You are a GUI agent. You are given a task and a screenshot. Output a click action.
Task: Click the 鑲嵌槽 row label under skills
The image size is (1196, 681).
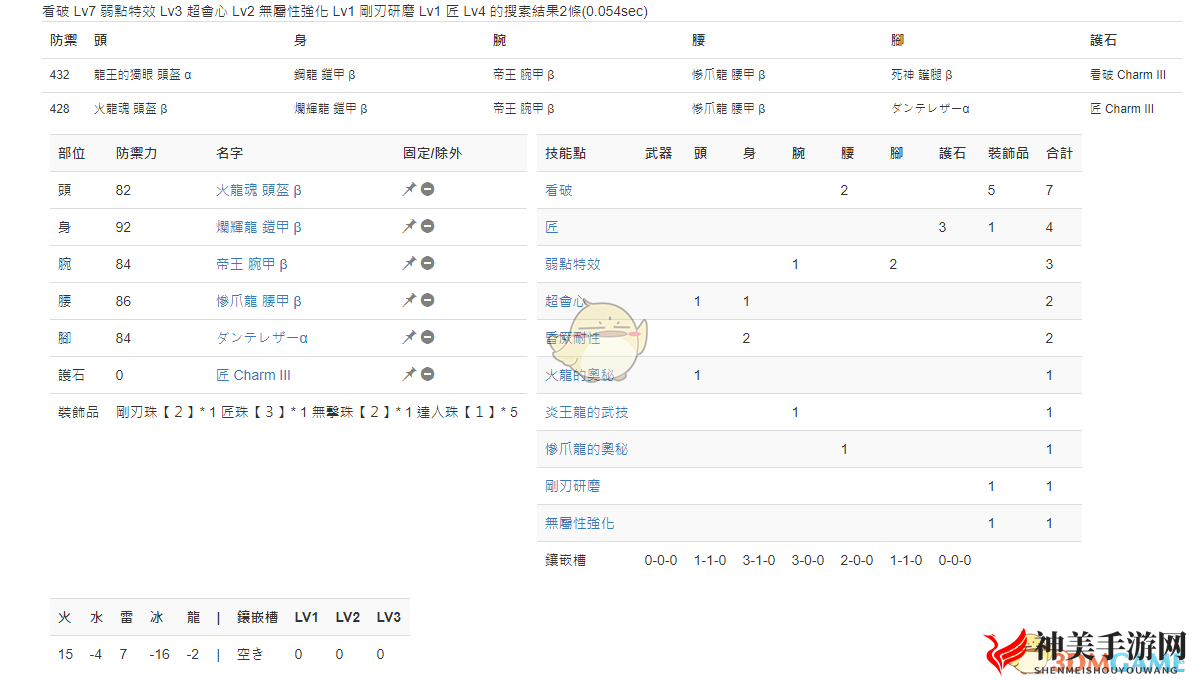coord(565,561)
